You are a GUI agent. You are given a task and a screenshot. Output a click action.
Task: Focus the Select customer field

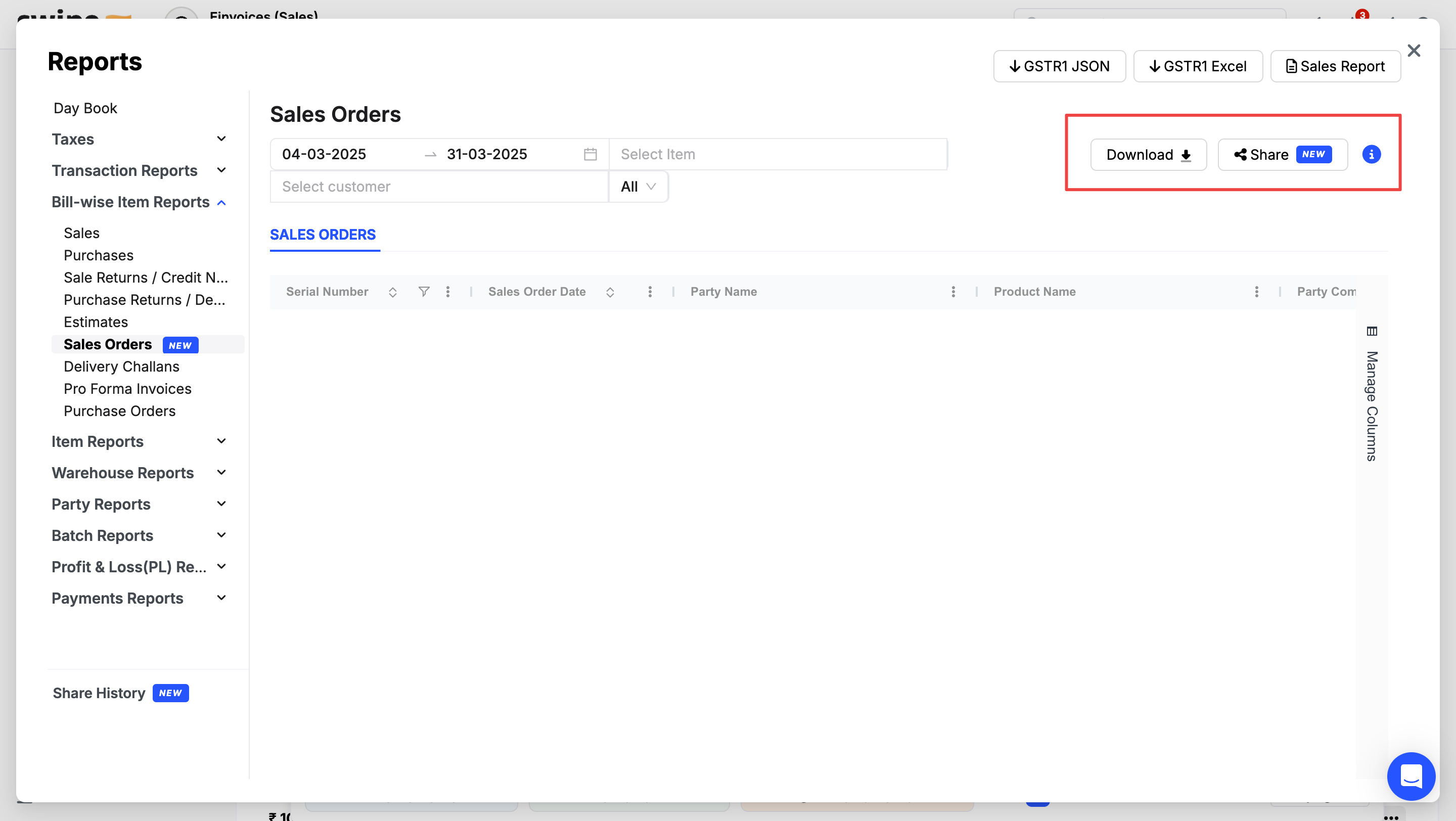click(x=439, y=187)
